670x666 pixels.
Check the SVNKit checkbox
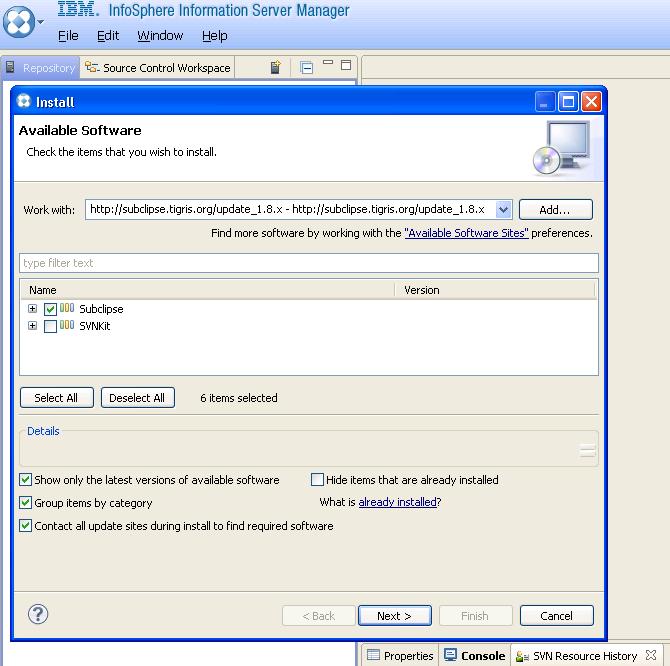[50, 326]
